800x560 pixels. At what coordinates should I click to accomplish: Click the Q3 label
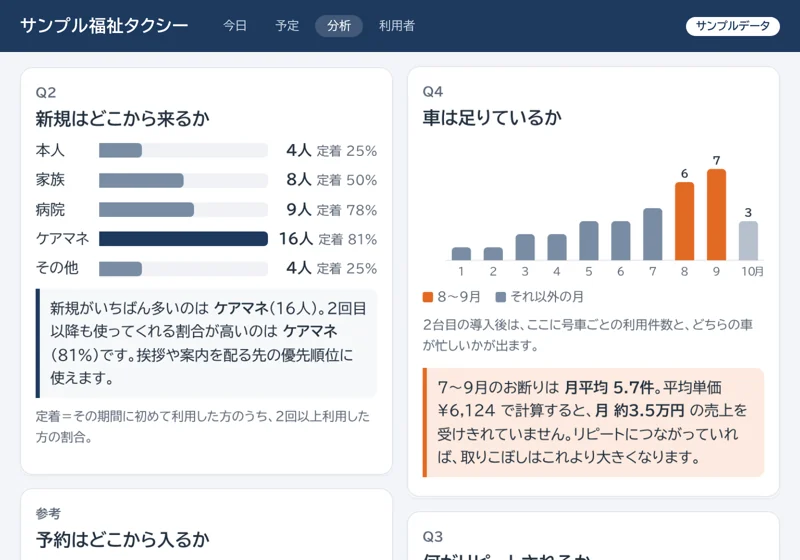[433, 537]
